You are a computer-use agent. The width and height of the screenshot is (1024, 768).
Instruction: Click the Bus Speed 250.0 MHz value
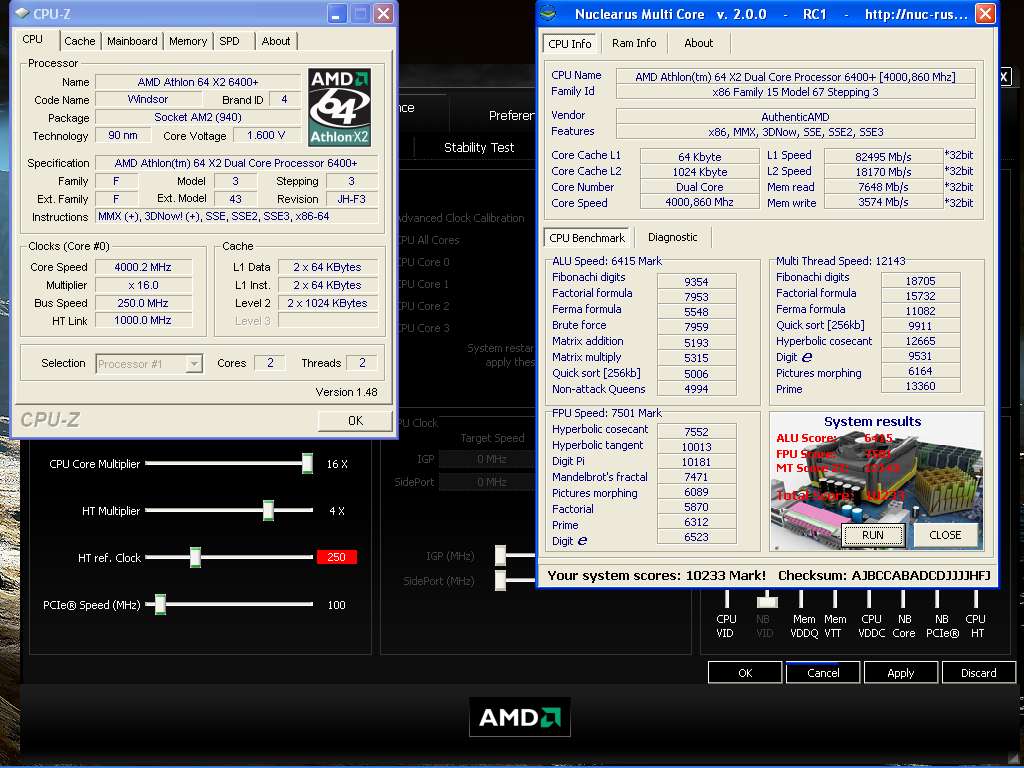[x=143, y=303]
